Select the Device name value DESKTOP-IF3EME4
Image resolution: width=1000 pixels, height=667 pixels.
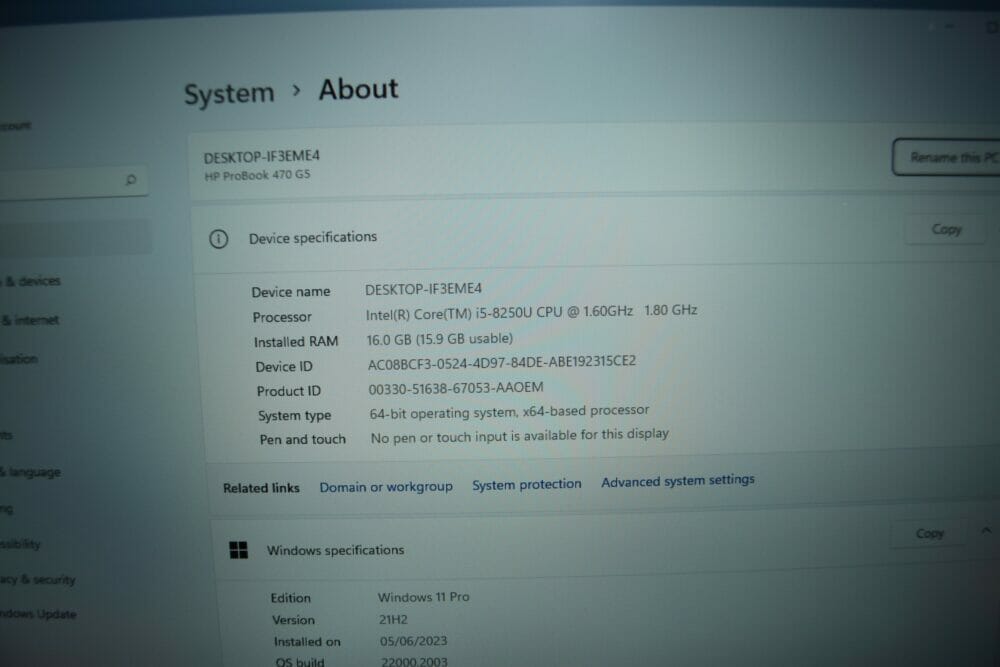point(423,289)
